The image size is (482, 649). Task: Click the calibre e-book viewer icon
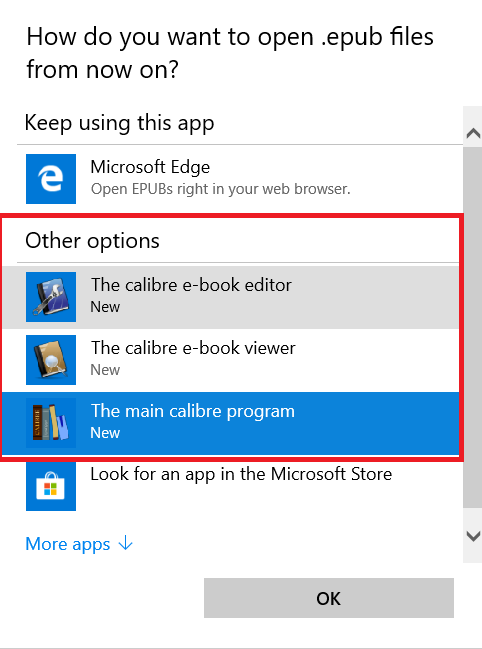51,360
